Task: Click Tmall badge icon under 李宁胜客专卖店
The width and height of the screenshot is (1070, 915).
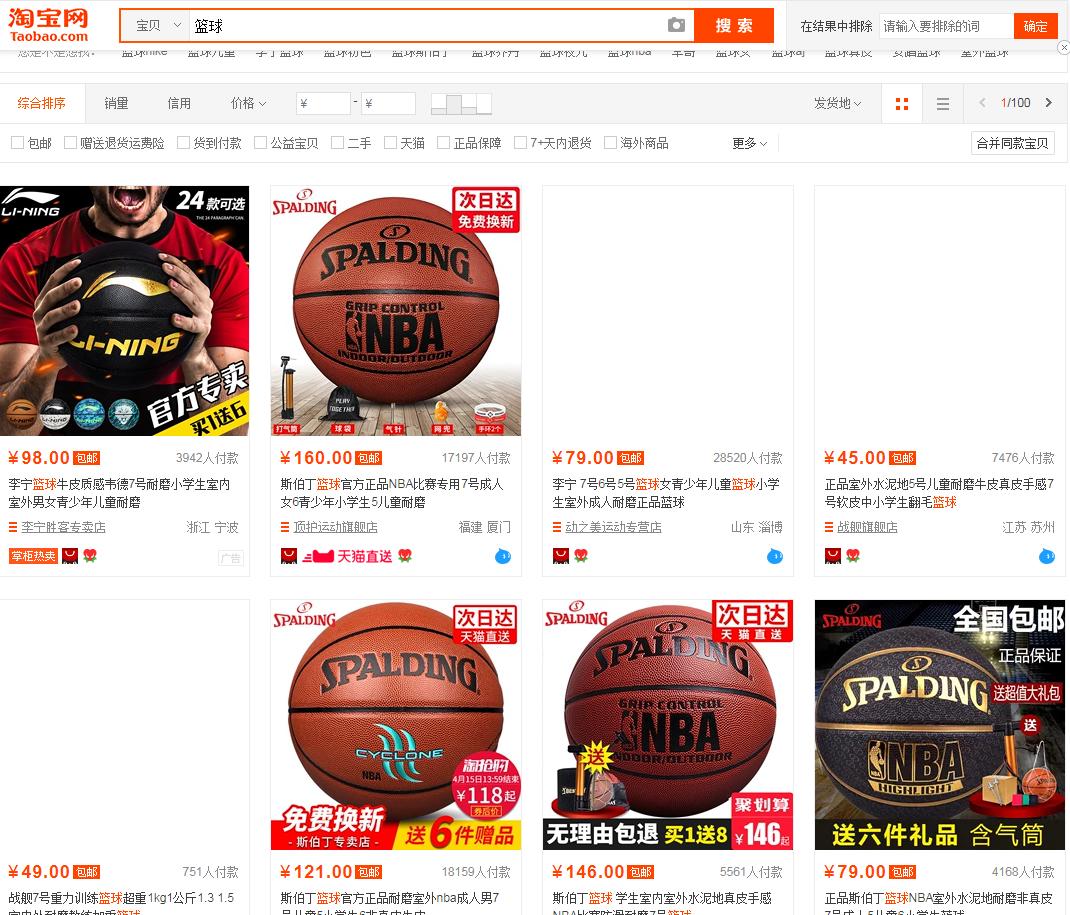Action: [x=70, y=556]
